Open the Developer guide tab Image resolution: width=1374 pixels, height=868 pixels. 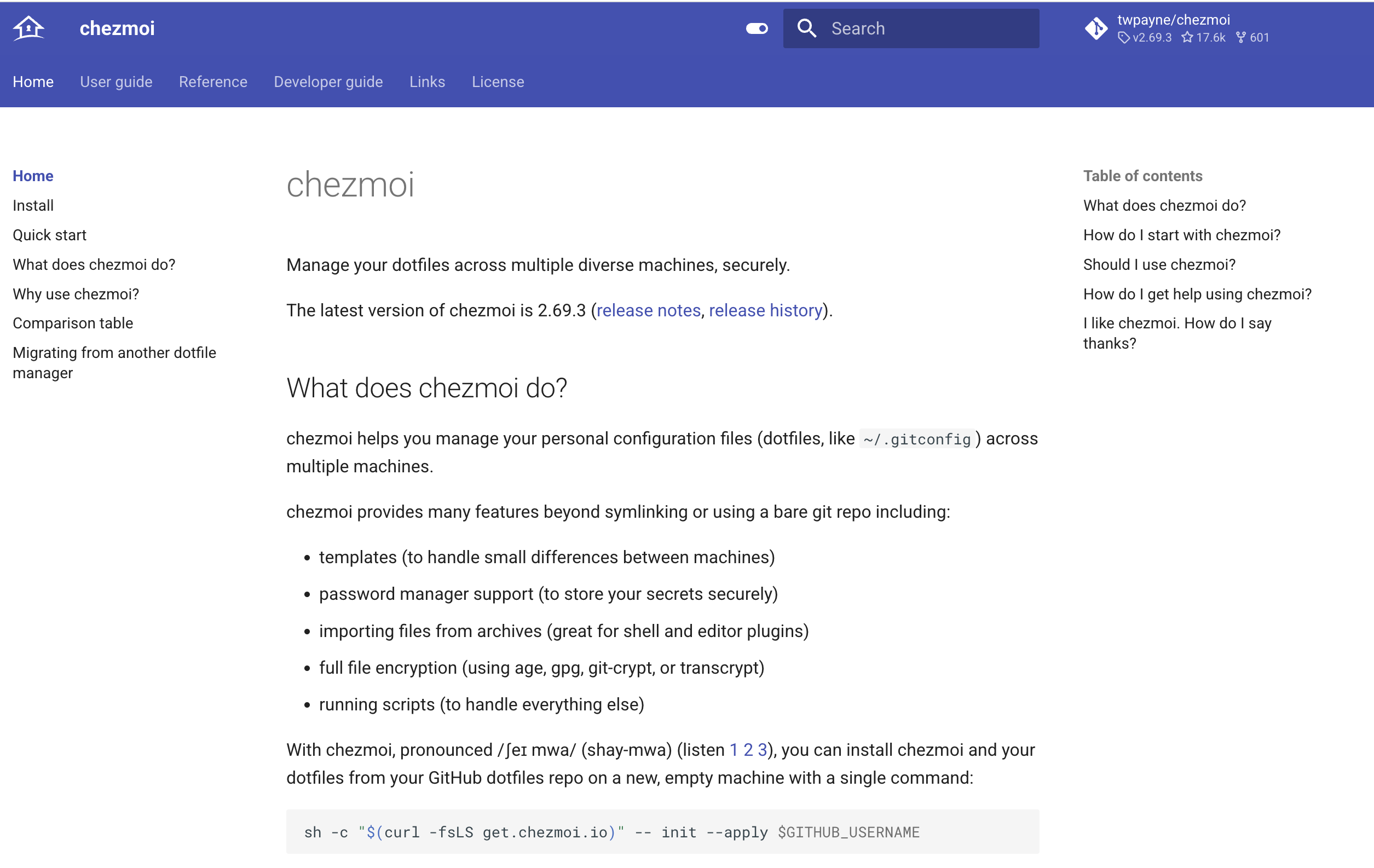point(328,82)
